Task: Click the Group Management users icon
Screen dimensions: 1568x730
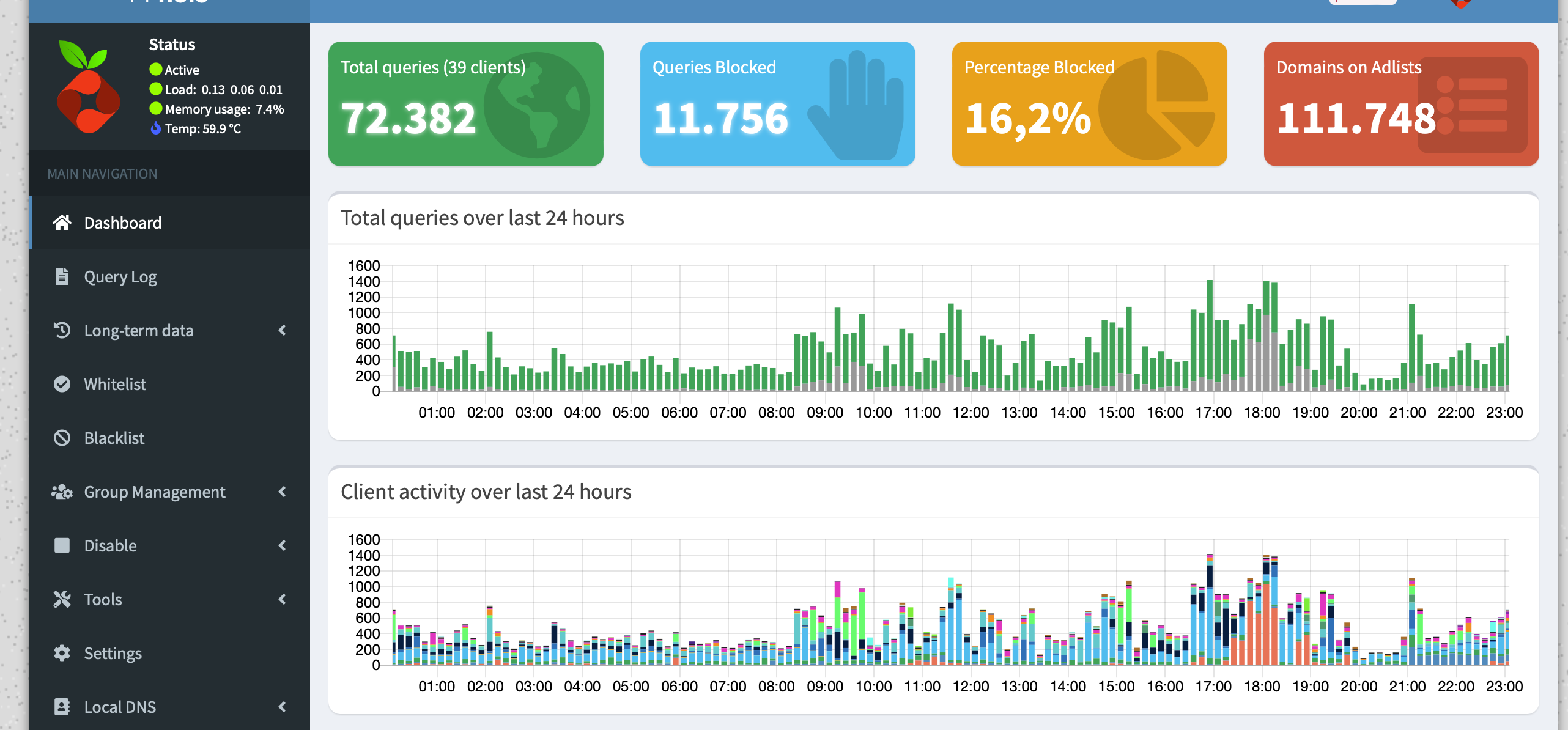Action: click(x=62, y=492)
